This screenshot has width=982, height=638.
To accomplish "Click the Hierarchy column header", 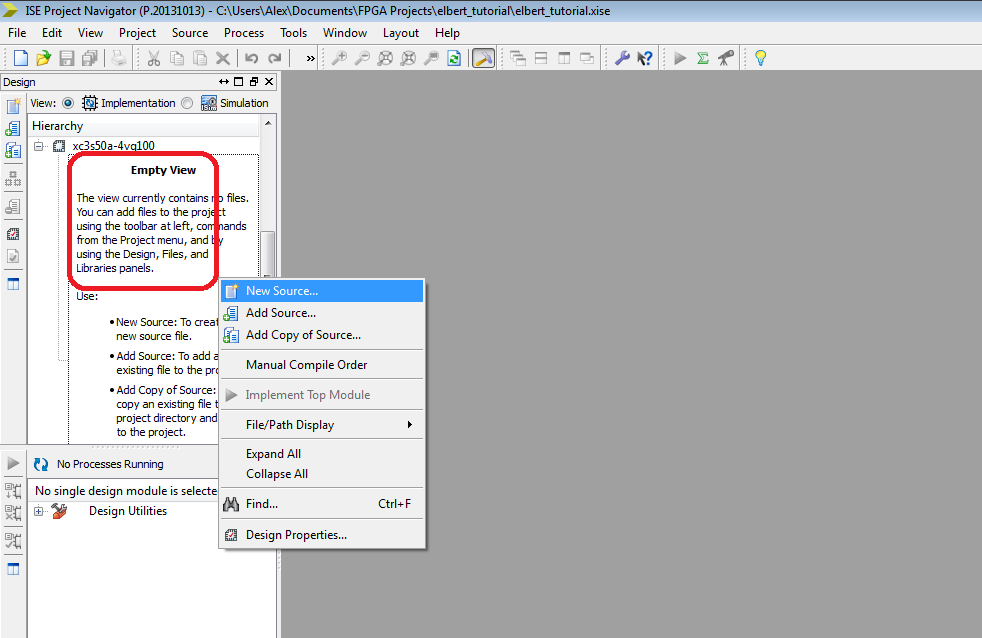I will [144, 126].
